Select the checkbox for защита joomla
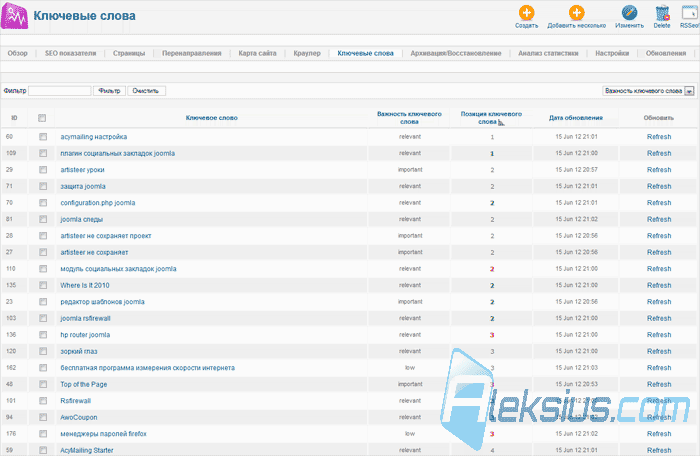700x456 pixels. coord(43,186)
